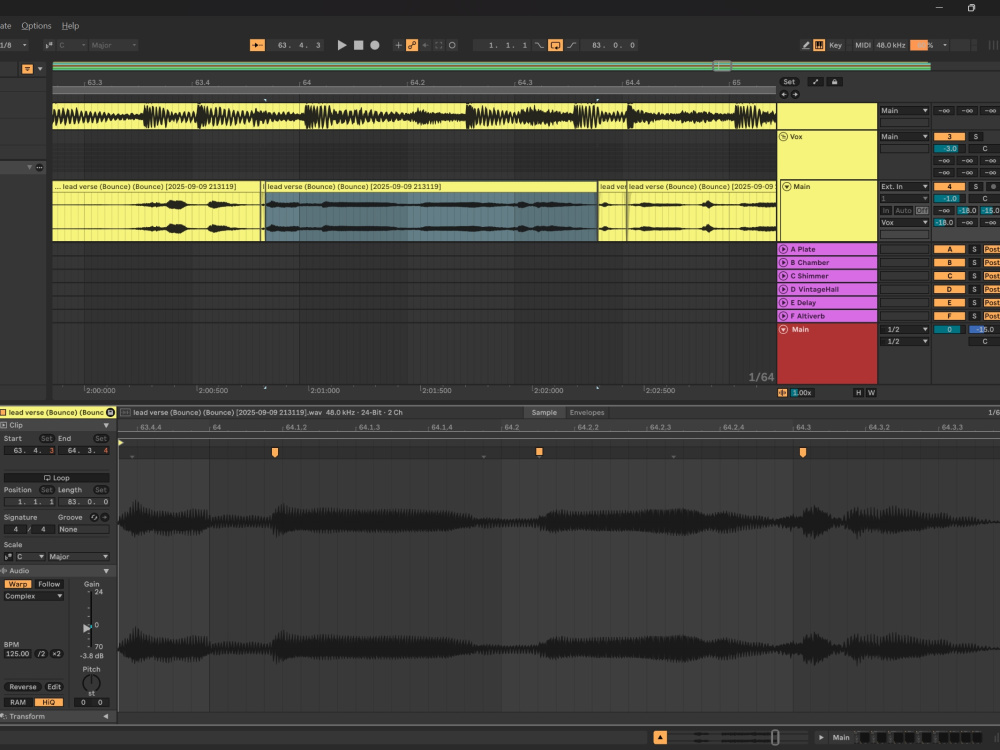This screenshot has width=1000, height=750.
Task: Toggle the clip Warp button
Action: (18, 584)
